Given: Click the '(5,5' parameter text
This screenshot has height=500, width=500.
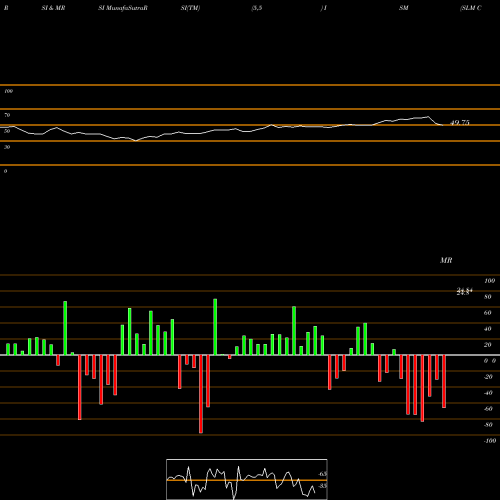Looking at the screenshot, I should coord(257,8).
